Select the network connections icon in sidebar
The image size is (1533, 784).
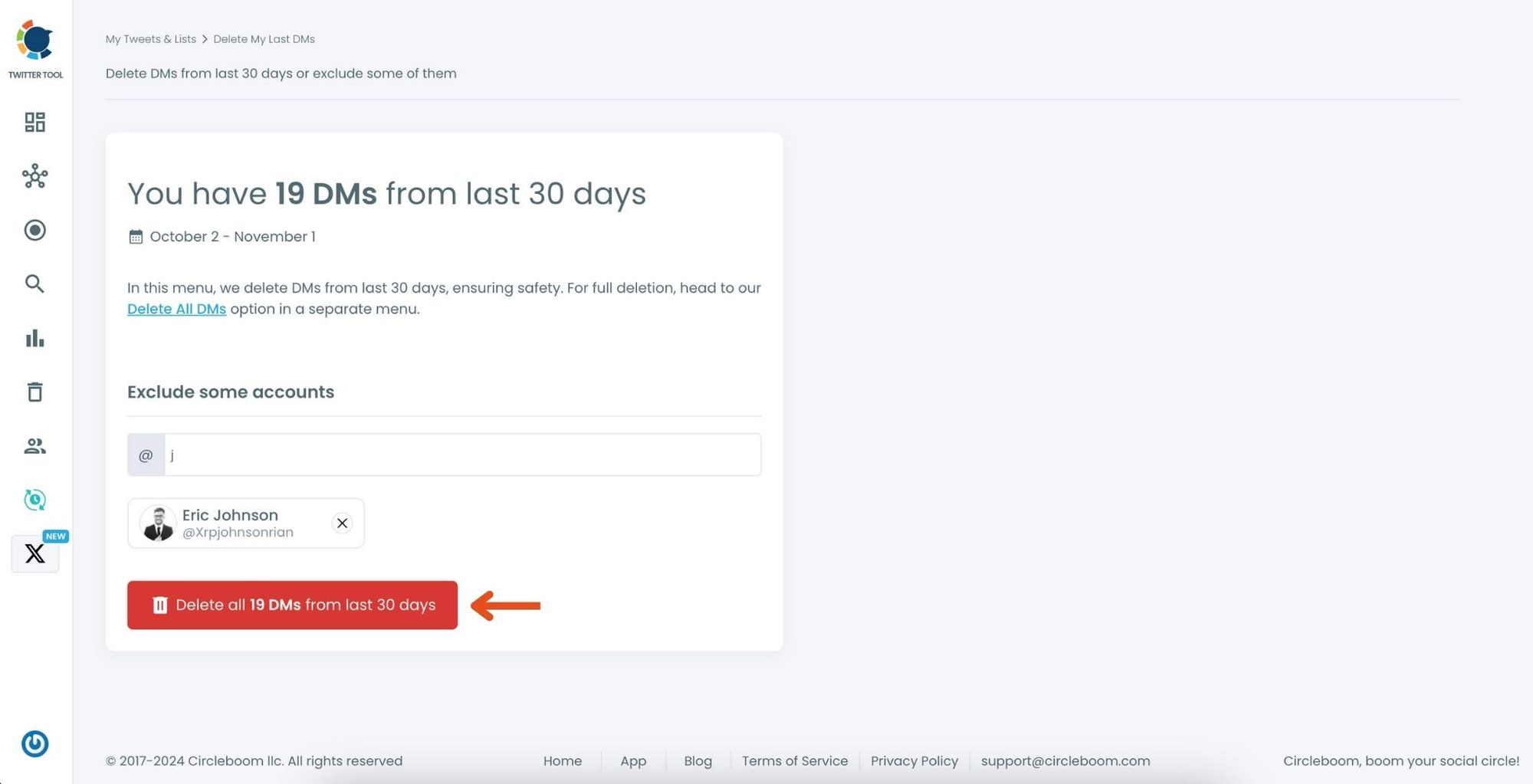point(34,176)
